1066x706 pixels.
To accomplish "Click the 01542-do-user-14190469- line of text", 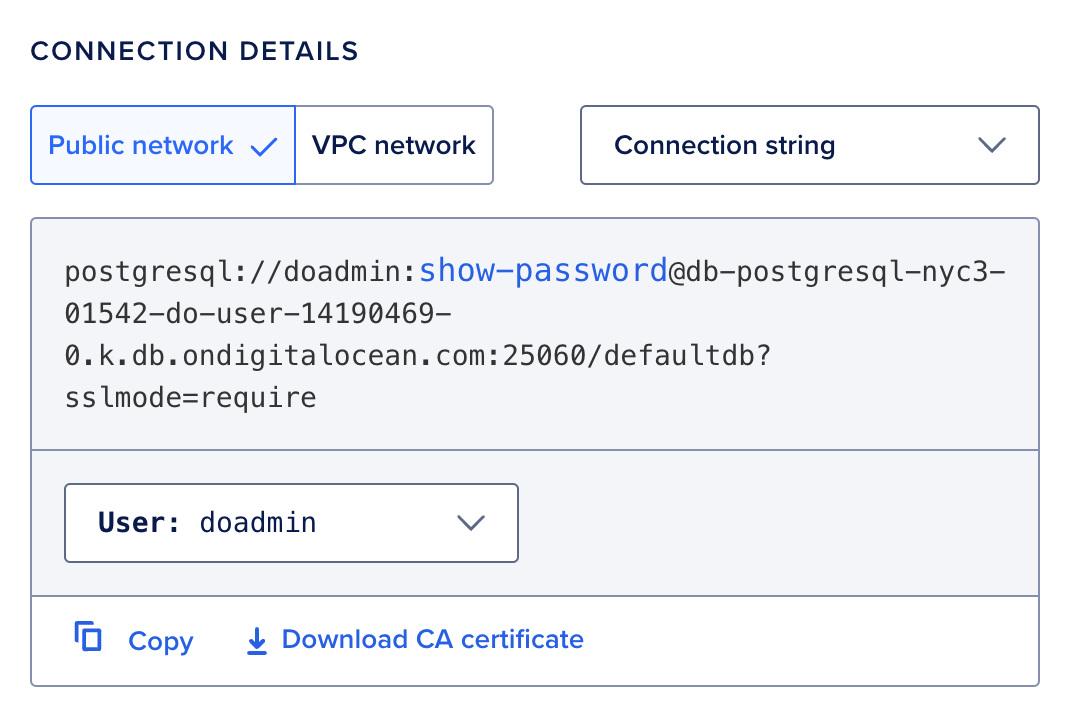I will click(258, 314).
